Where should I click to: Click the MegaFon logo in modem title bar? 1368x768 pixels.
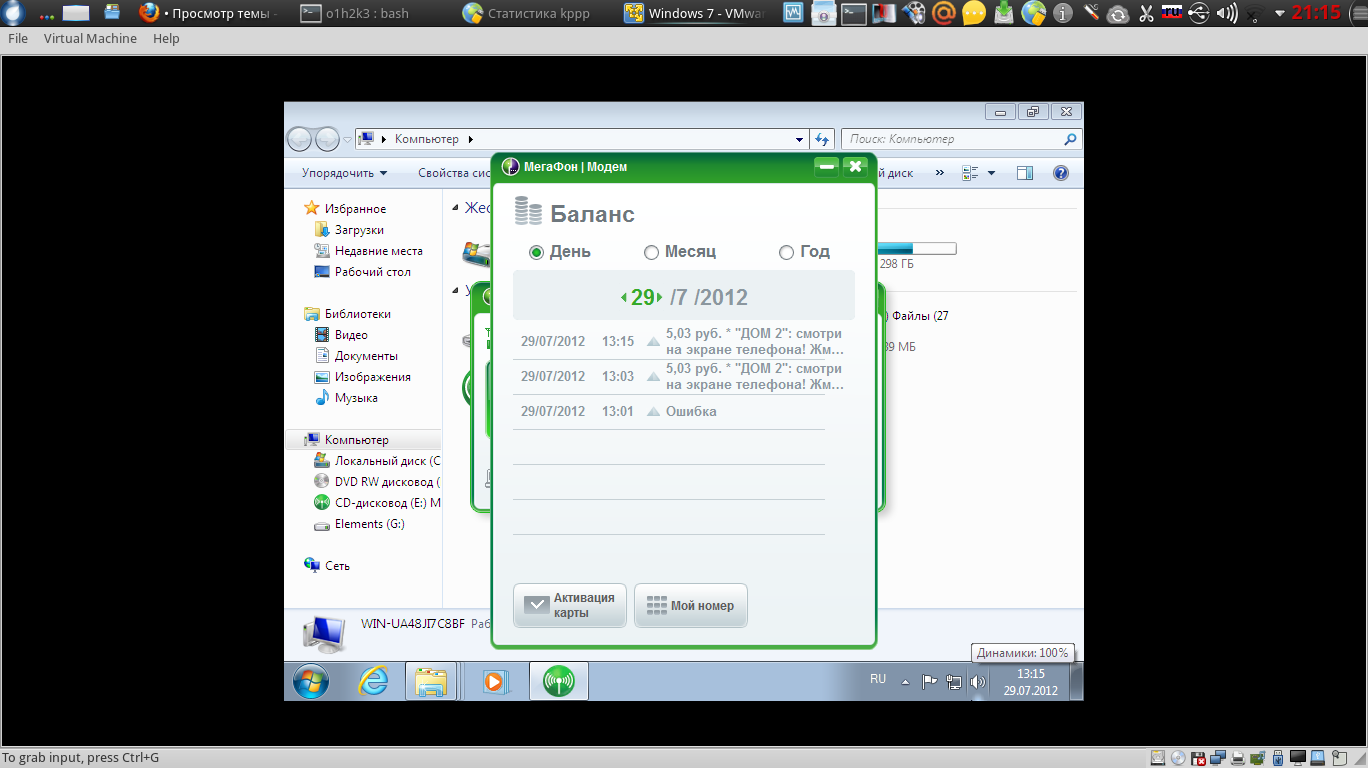pos(510,167)
